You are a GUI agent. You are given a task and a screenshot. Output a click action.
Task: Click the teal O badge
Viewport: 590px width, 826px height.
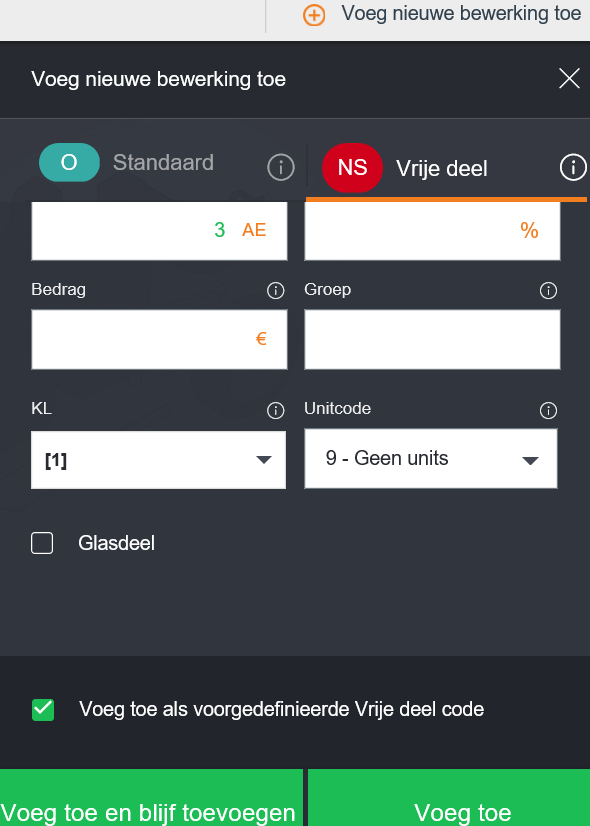tap(69, 162)
